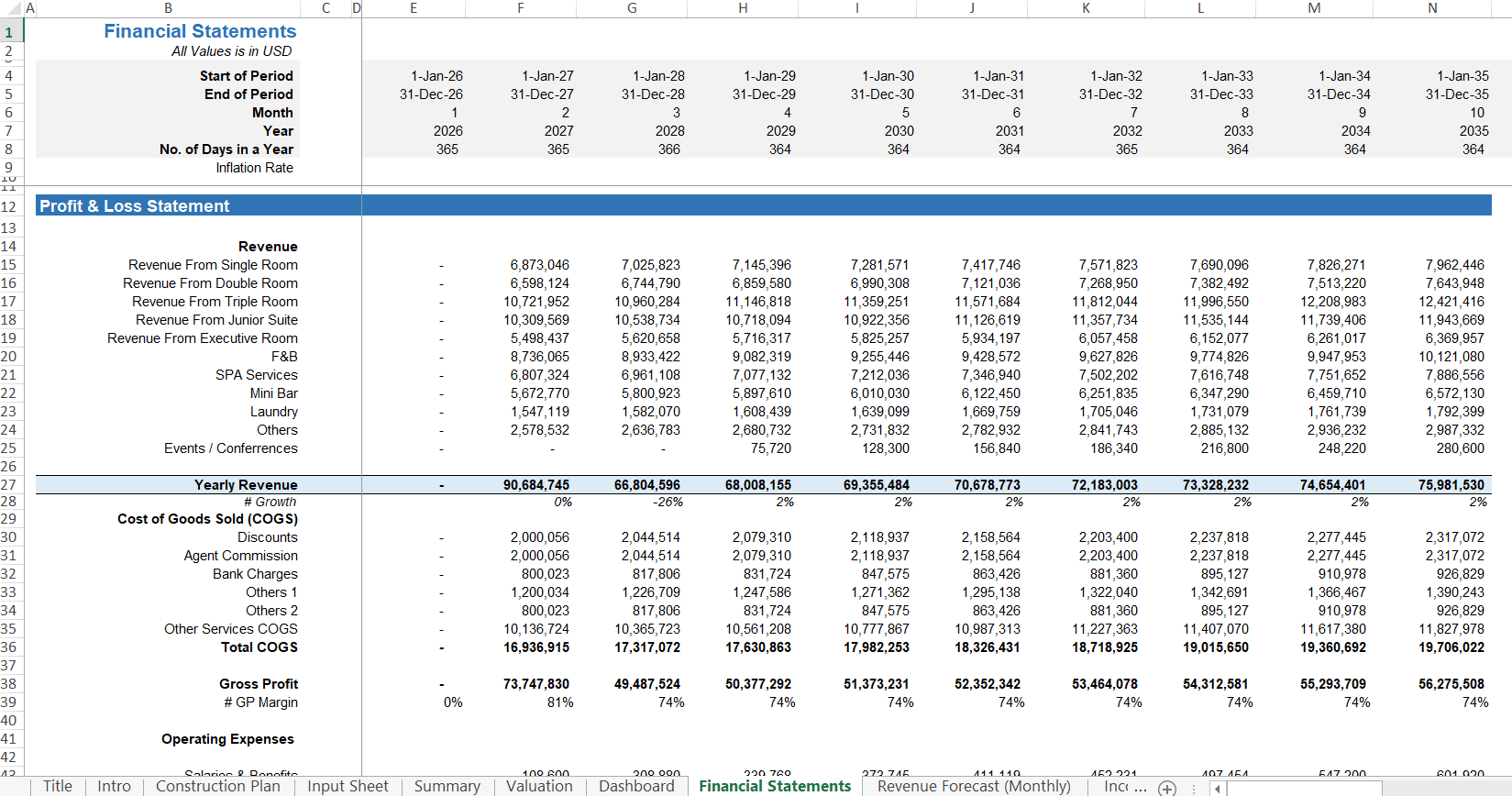1512x796 pixels.
Task: Click Discounts value 2,237,818
Action: [1219, 537]
